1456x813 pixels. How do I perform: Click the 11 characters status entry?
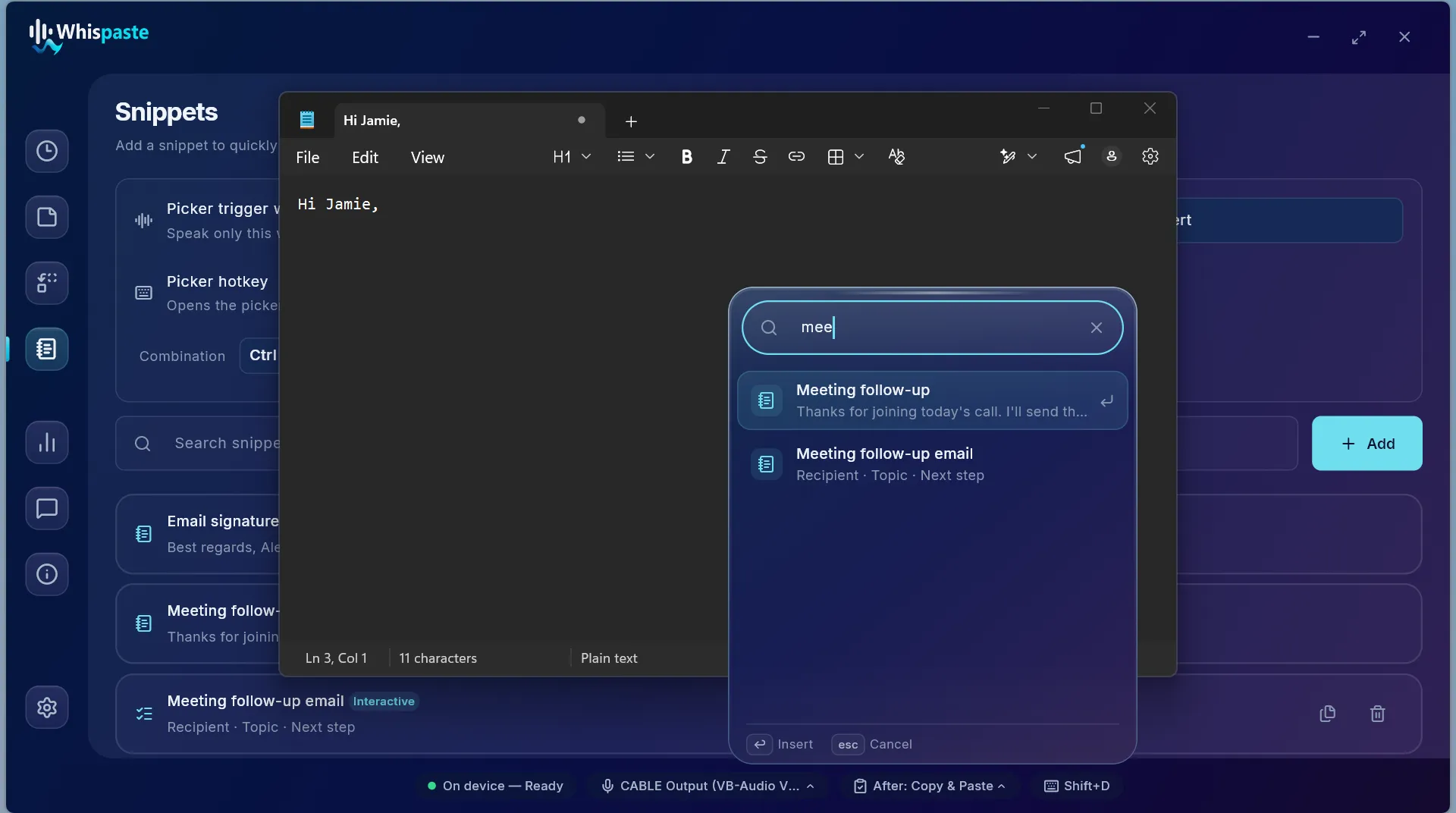[x=438, y=658]
